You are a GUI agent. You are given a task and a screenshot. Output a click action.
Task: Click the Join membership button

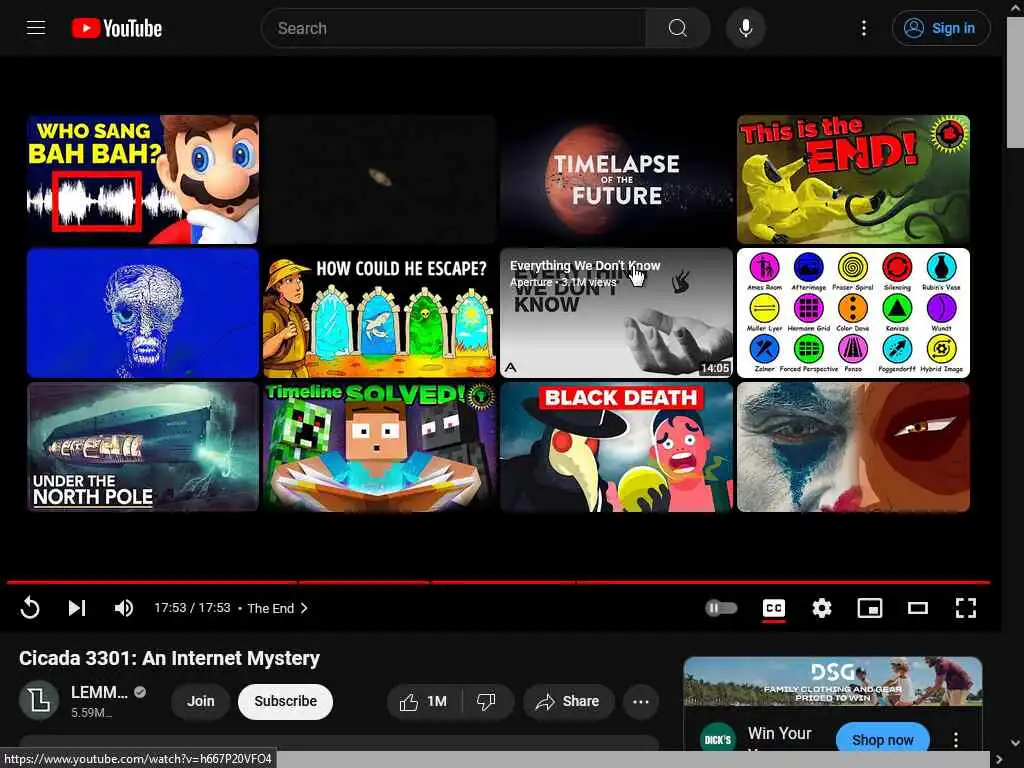[x=200, y=701]
